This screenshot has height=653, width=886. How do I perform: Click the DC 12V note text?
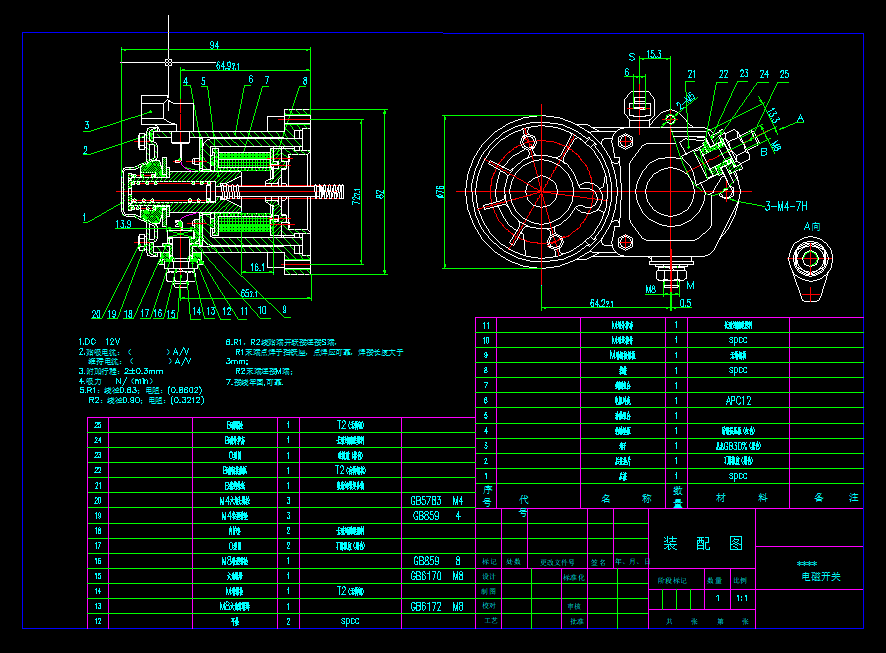(x=100, y=338)
